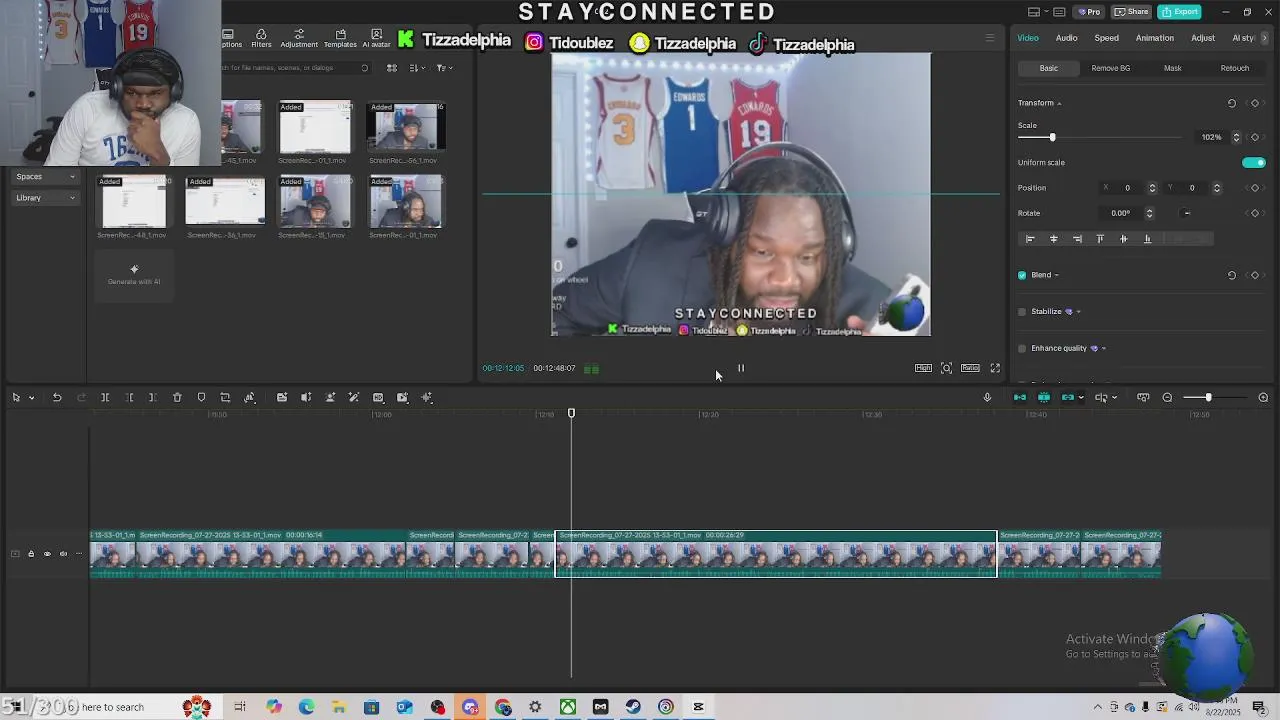Open the AI avatar panel
Screen dimensions: 1280x720
376,39
